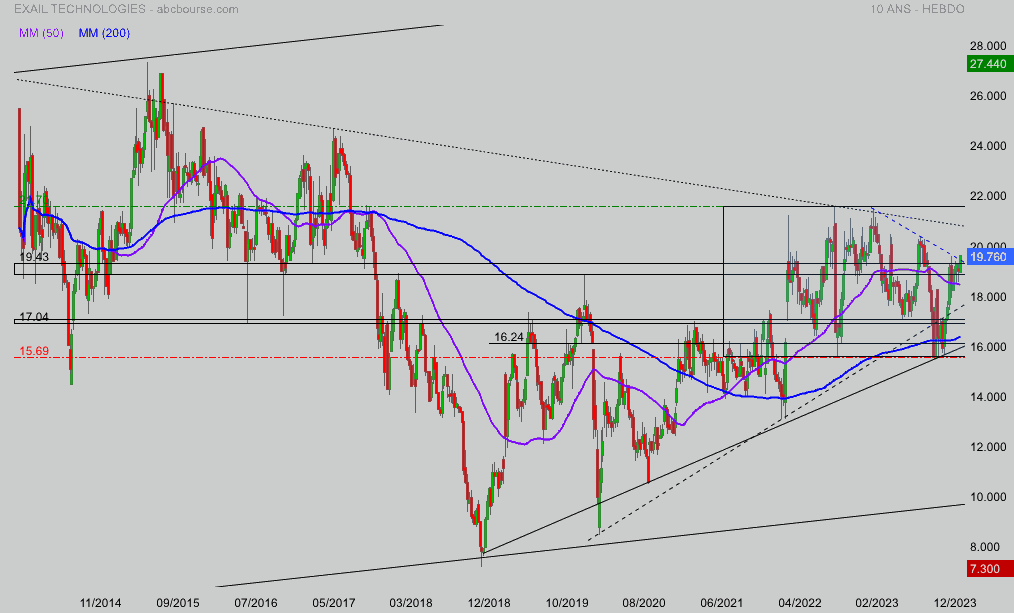Click the 06/2021 date axis label
1014x613 pixels.
click(722, 603)
